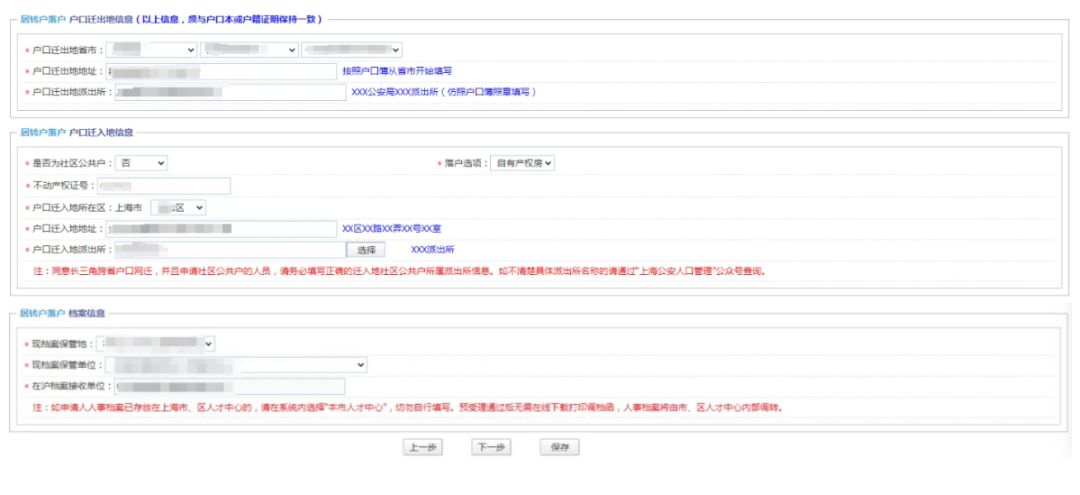Open the third district dropdown in 户口迁出地省市 row

point(351,49)
